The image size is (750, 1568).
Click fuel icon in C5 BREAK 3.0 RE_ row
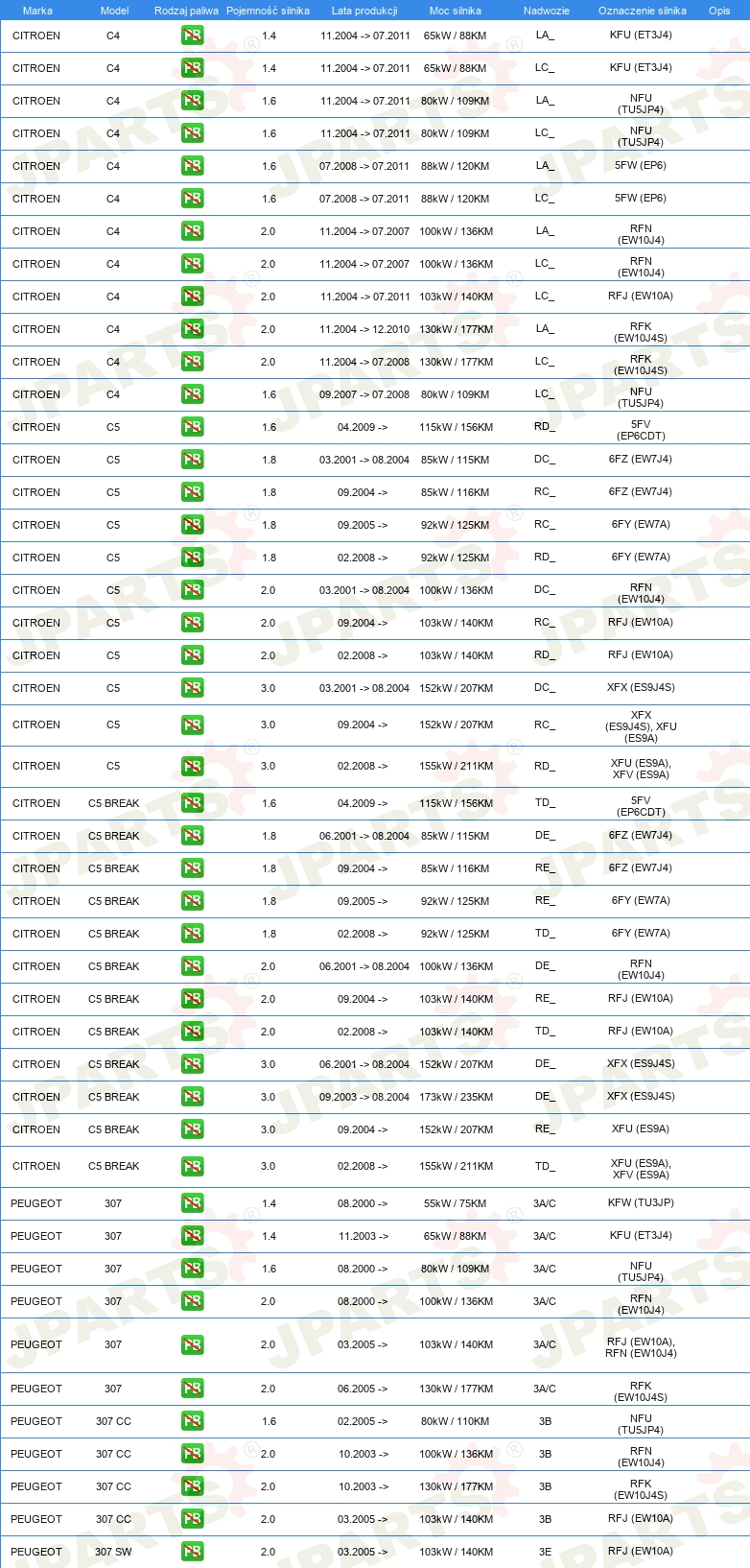pyautogui.click(x=193, y=1129)
